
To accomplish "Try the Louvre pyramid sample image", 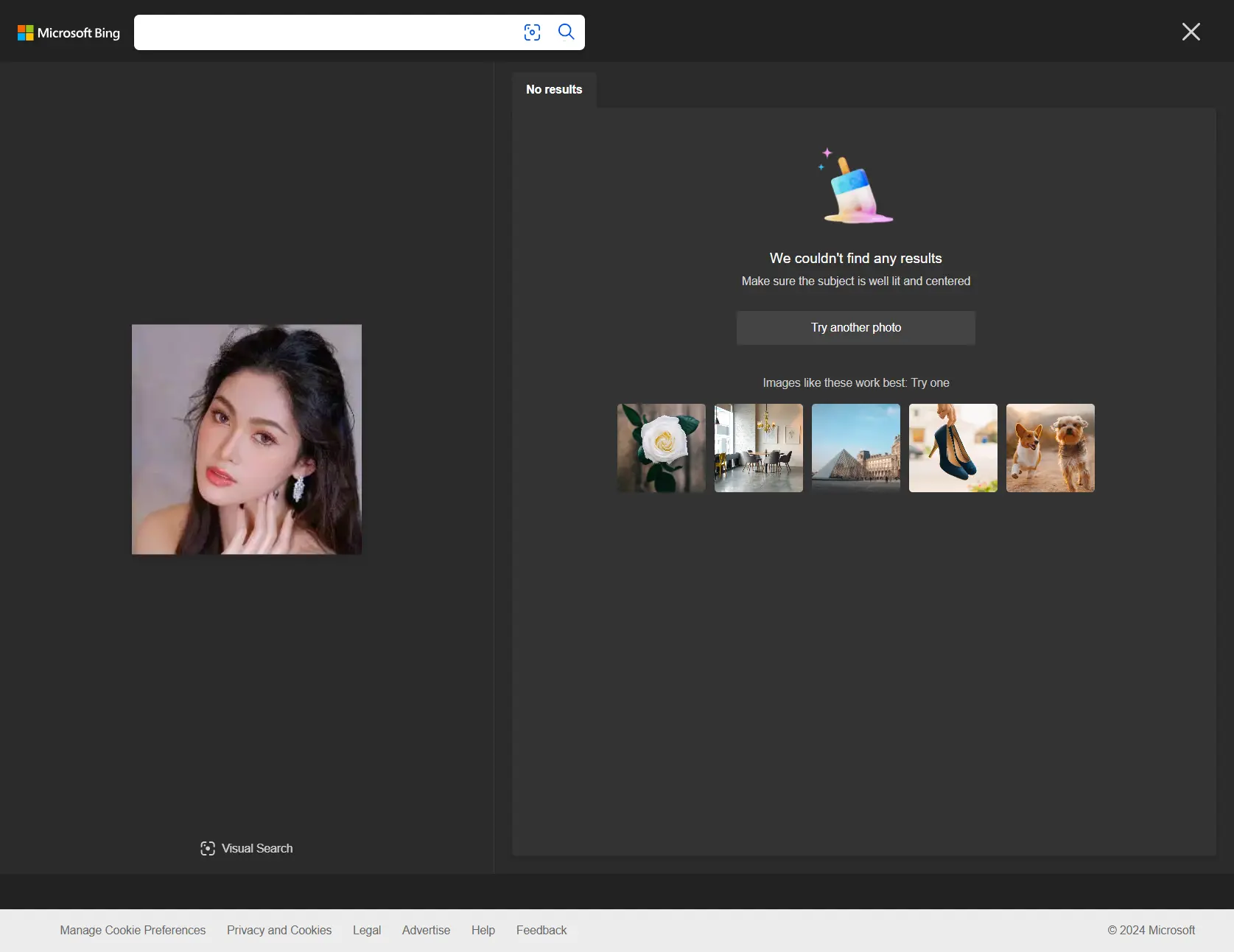I will click(x=855, y=448).
